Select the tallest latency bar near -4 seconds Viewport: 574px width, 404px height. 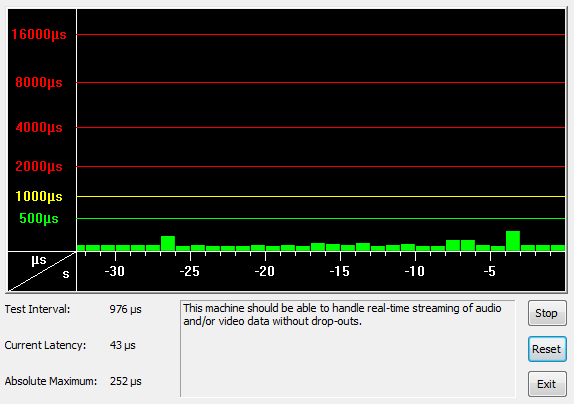pyautogui.click(x=513, y=241)
